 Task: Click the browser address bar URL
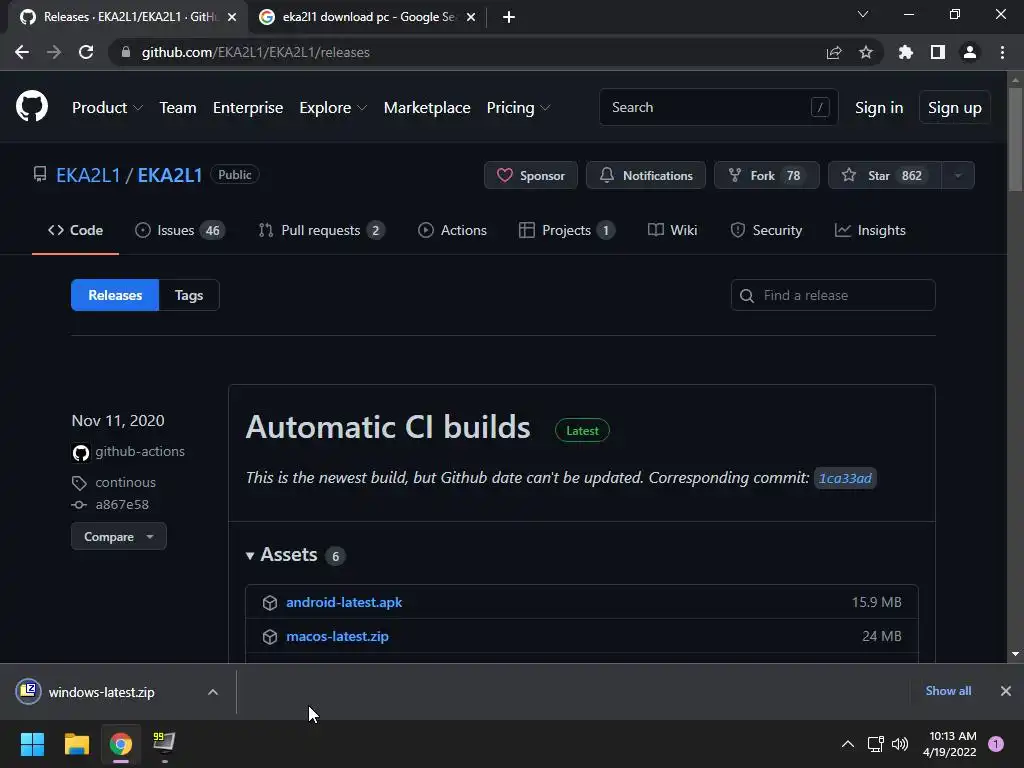click(255, 52)
